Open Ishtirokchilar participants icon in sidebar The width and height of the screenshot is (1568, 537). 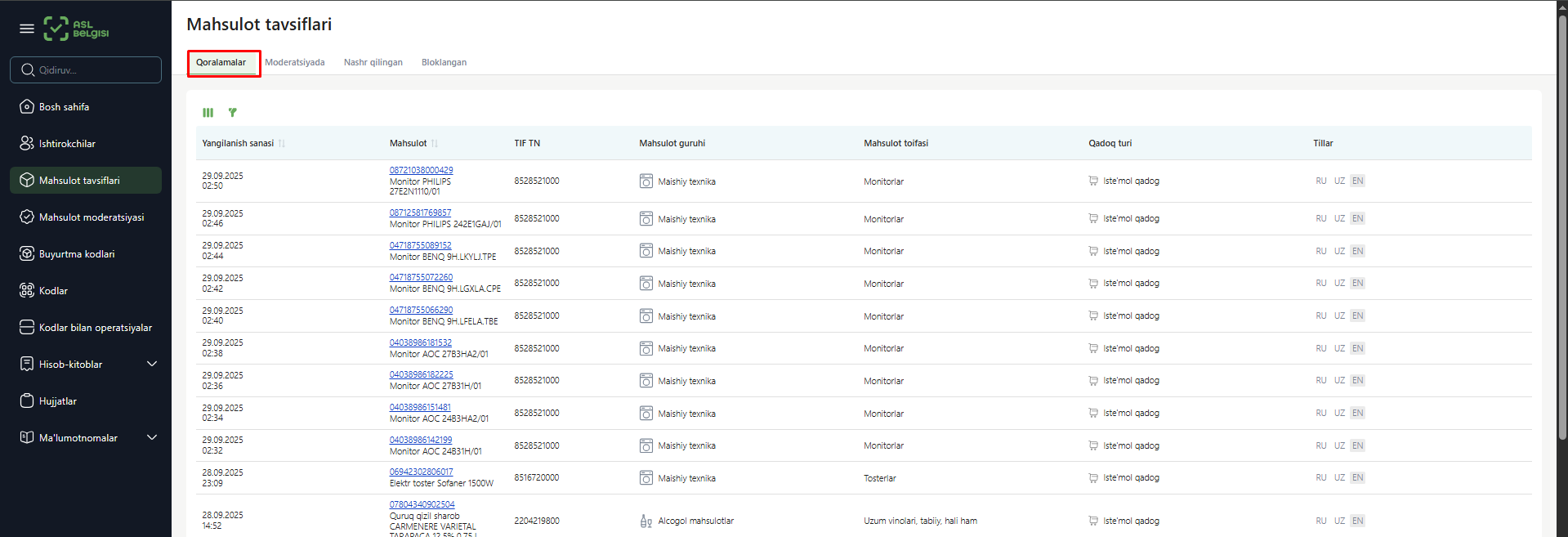[27, 144]
